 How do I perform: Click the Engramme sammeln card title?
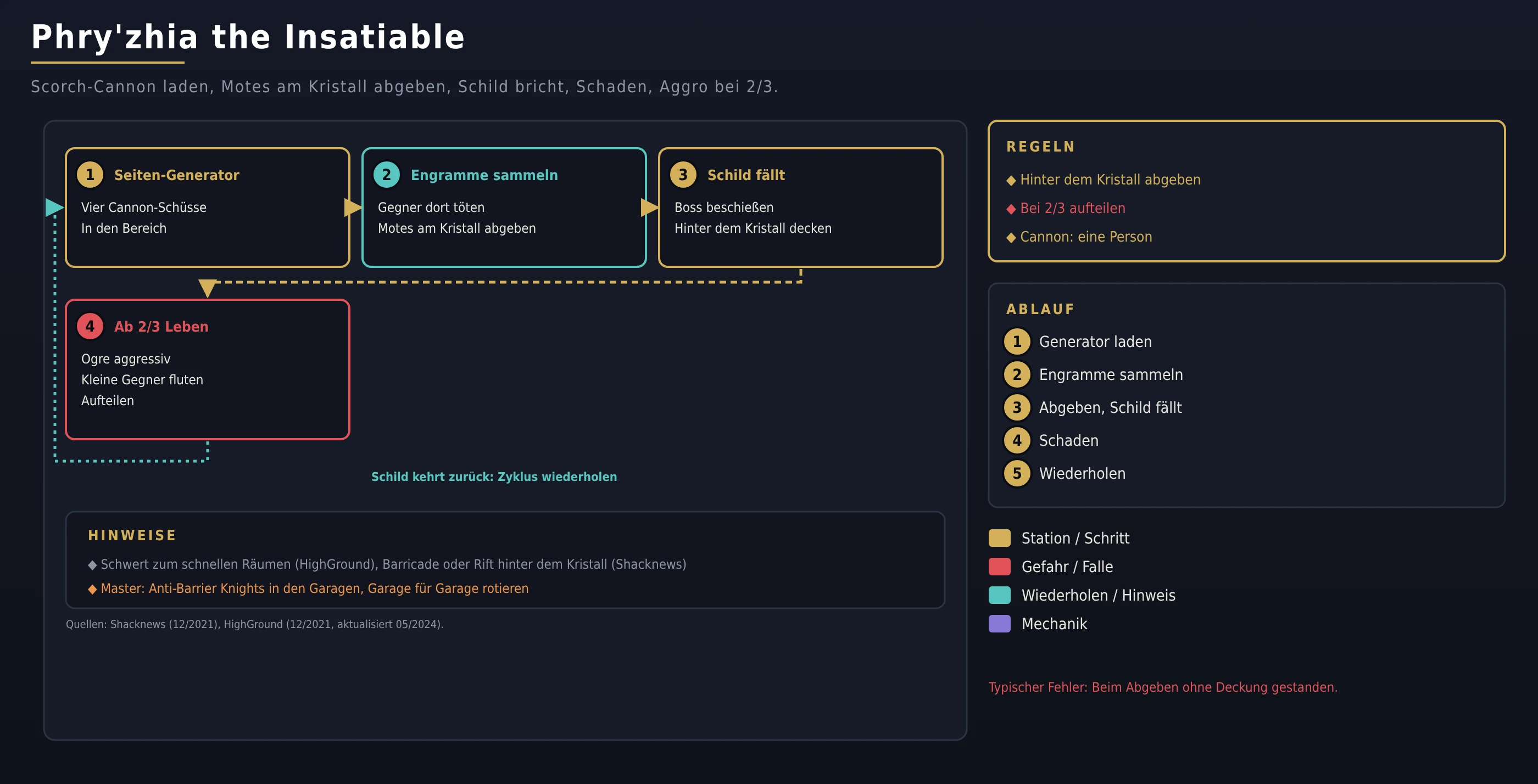(x=484, y=175)
